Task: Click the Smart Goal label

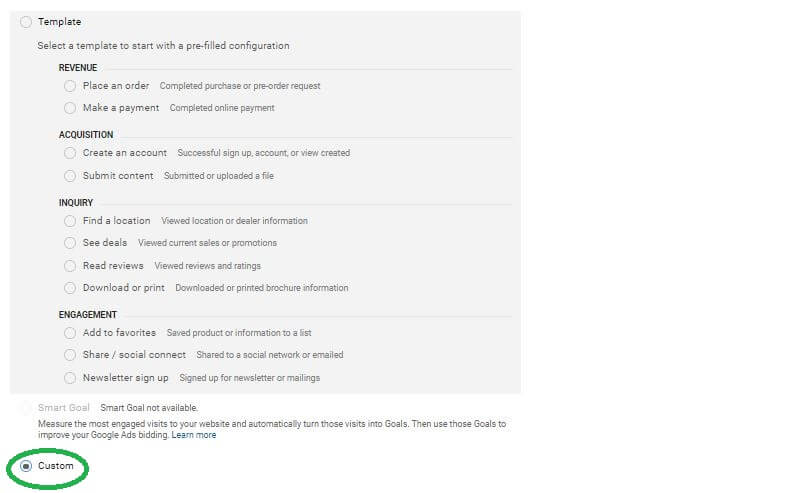Action: click(64, 408)
